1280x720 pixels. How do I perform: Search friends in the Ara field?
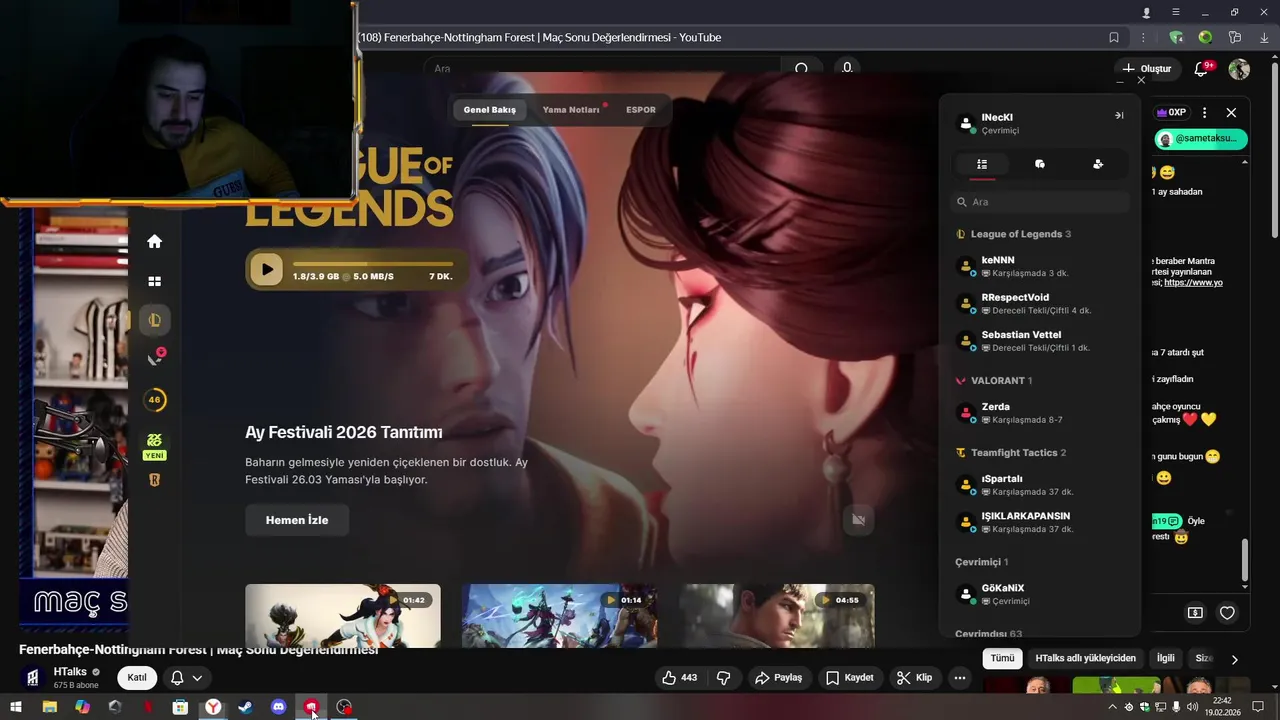click(x=1040, y=202)
